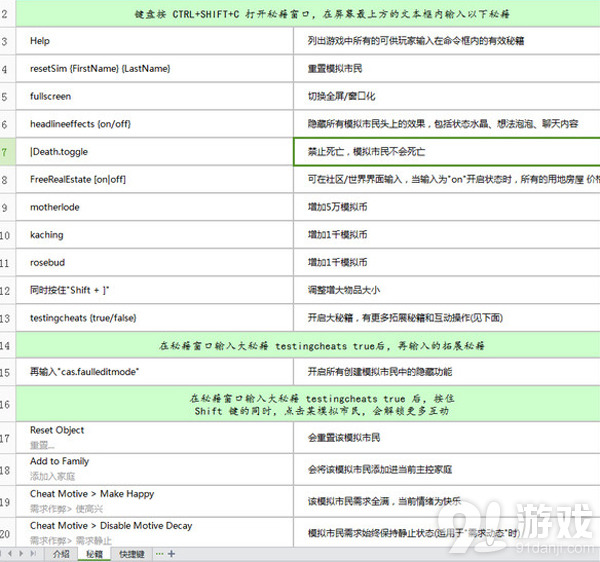The height and width of the screenshot is (562, 600).
Task: Select the fullscreen cell
Action: point(155,96)
